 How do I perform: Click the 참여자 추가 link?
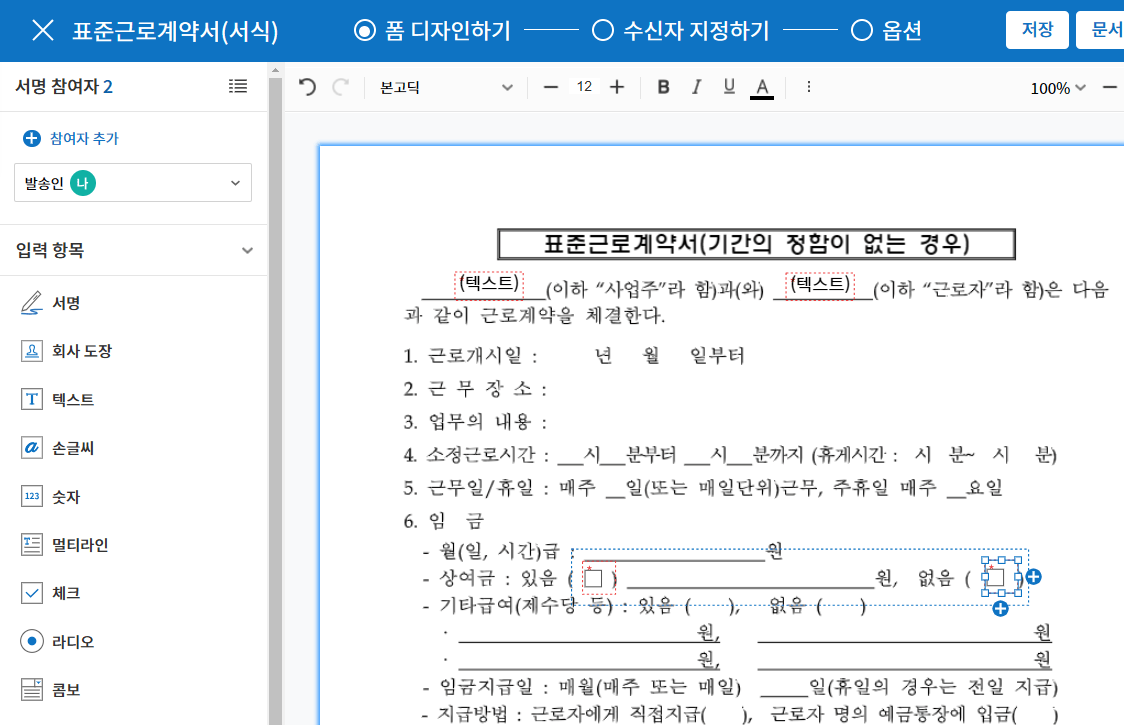(x=84, y=138)
